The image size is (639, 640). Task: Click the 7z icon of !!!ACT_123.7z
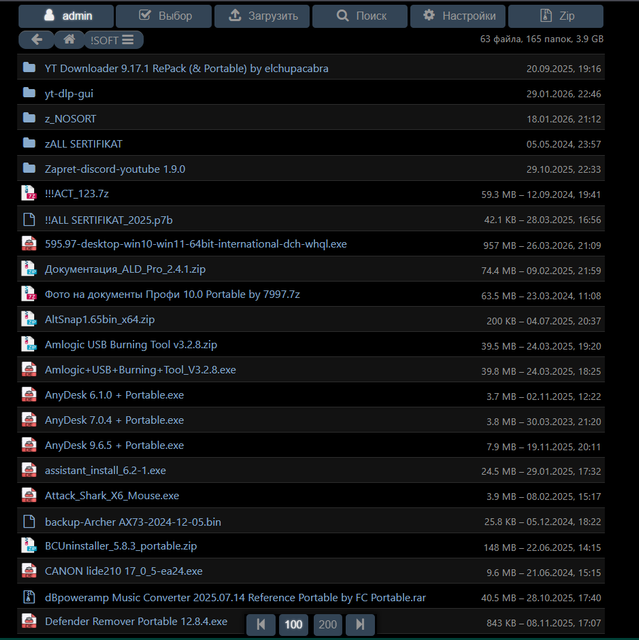coord(29,193)
